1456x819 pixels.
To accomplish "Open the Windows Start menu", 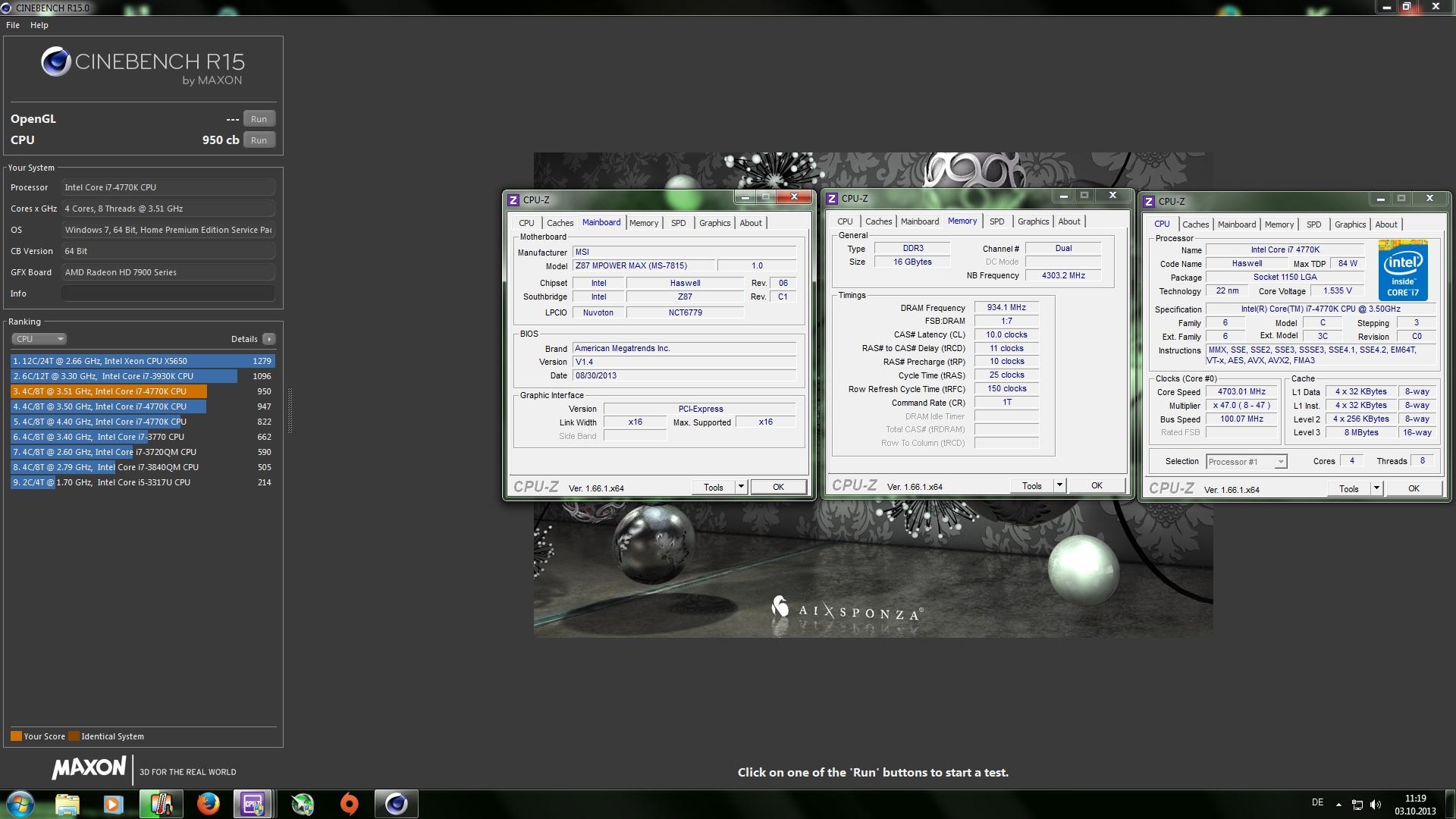I will pos(20,804).
